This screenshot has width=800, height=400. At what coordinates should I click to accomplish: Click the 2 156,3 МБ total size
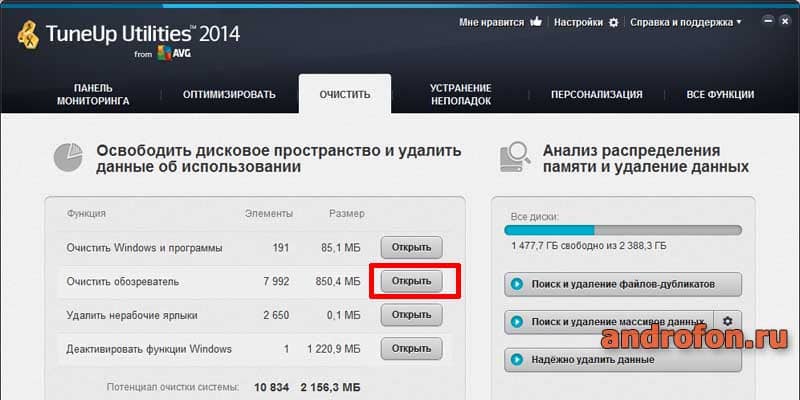pos(331,387)
